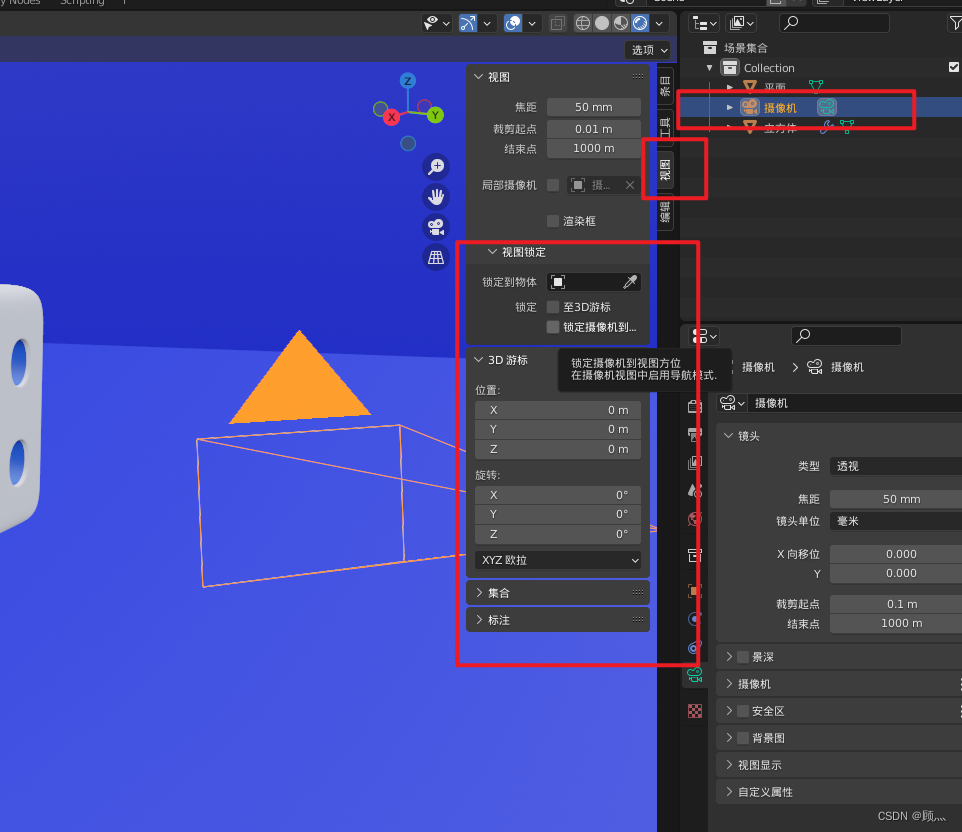The height and width of the screenshot is (832, 962).
Task: Collapse the 3D 游标 panel
Action: click(x=479, y=360)
